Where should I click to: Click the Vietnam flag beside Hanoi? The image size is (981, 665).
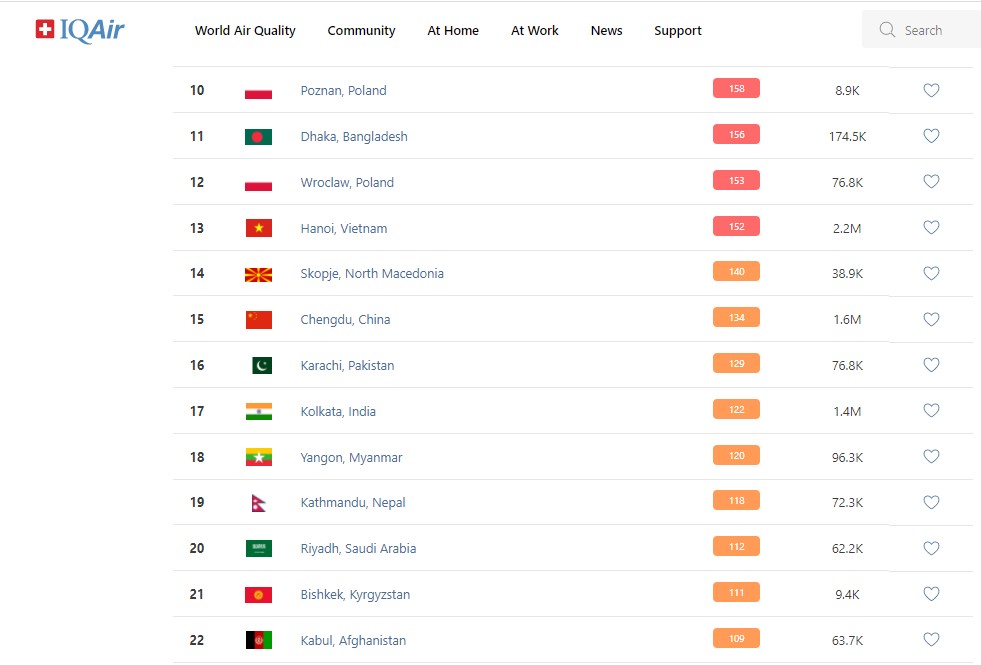click(x=258, y=228)
